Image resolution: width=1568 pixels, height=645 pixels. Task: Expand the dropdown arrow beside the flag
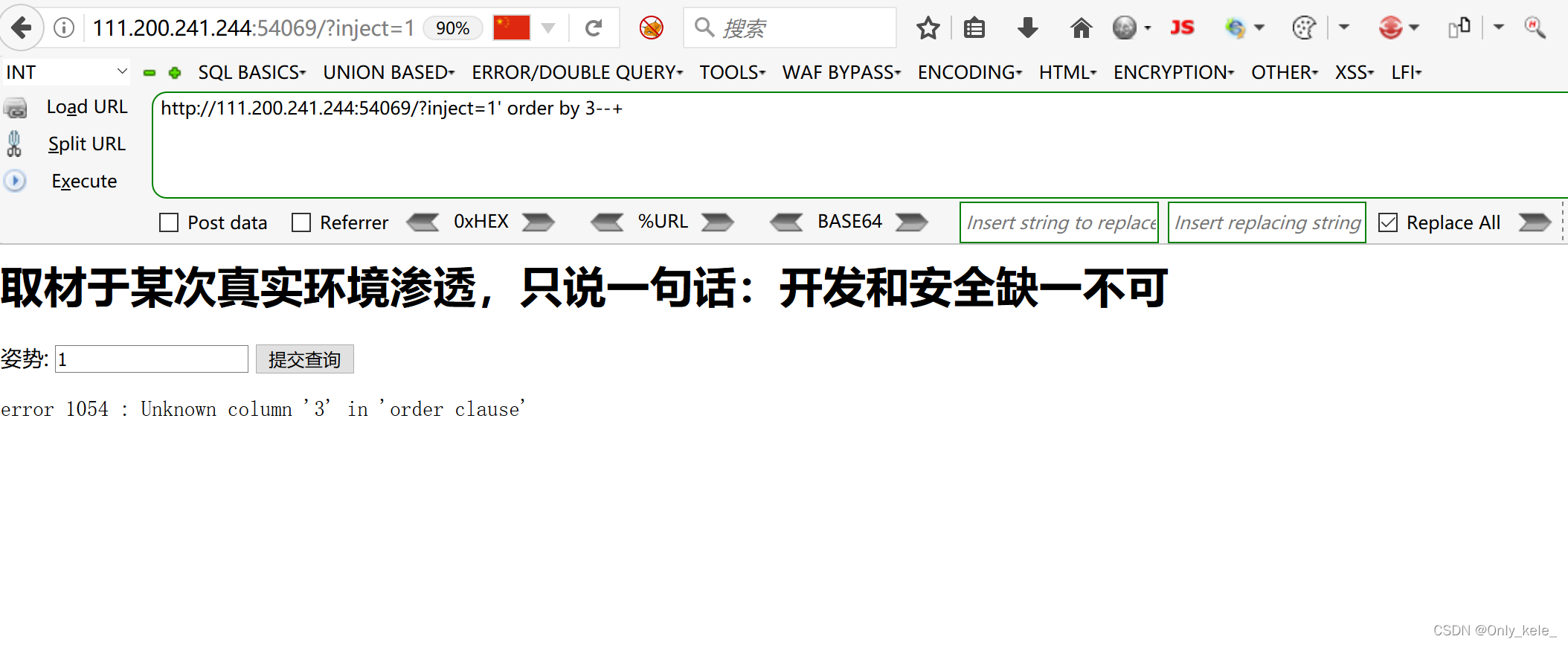[548, 28]
